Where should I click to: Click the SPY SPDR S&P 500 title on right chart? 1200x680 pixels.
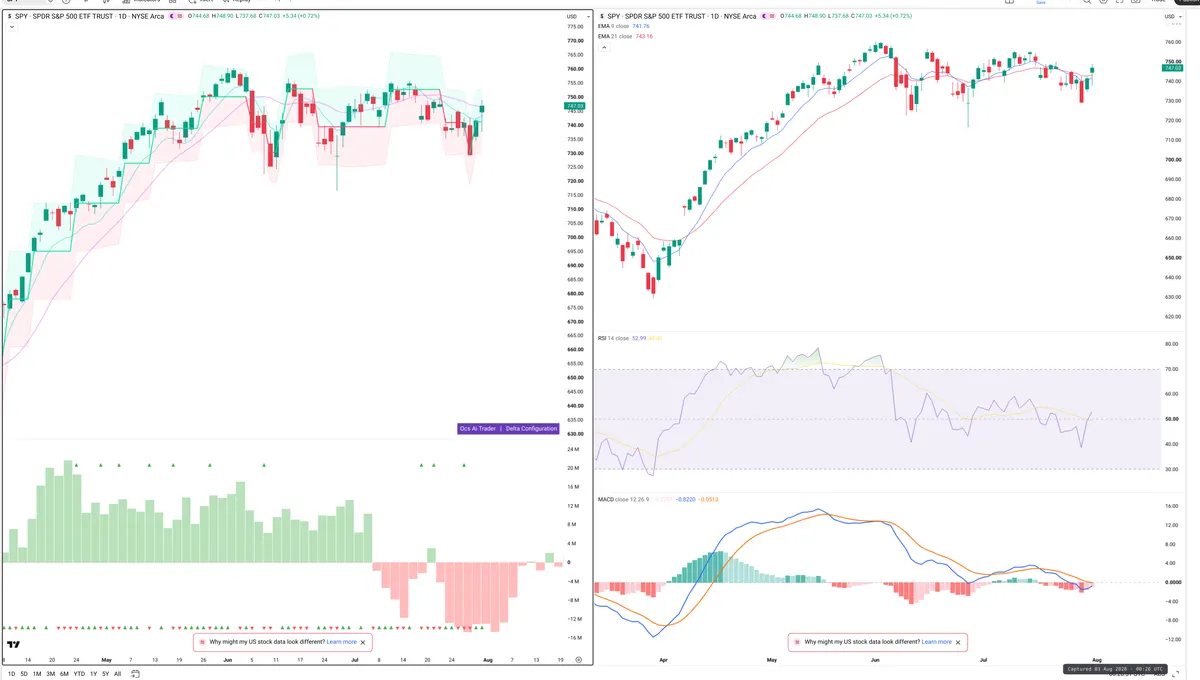click(683, 17)
